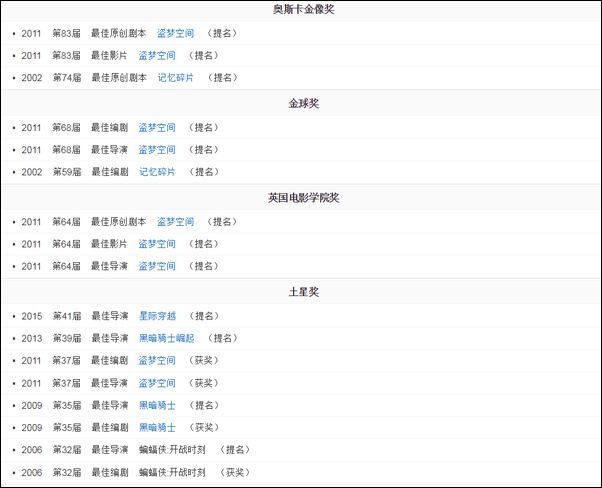Click （获奖） in 第32届 最佳编剧 row

pos(235,472)
